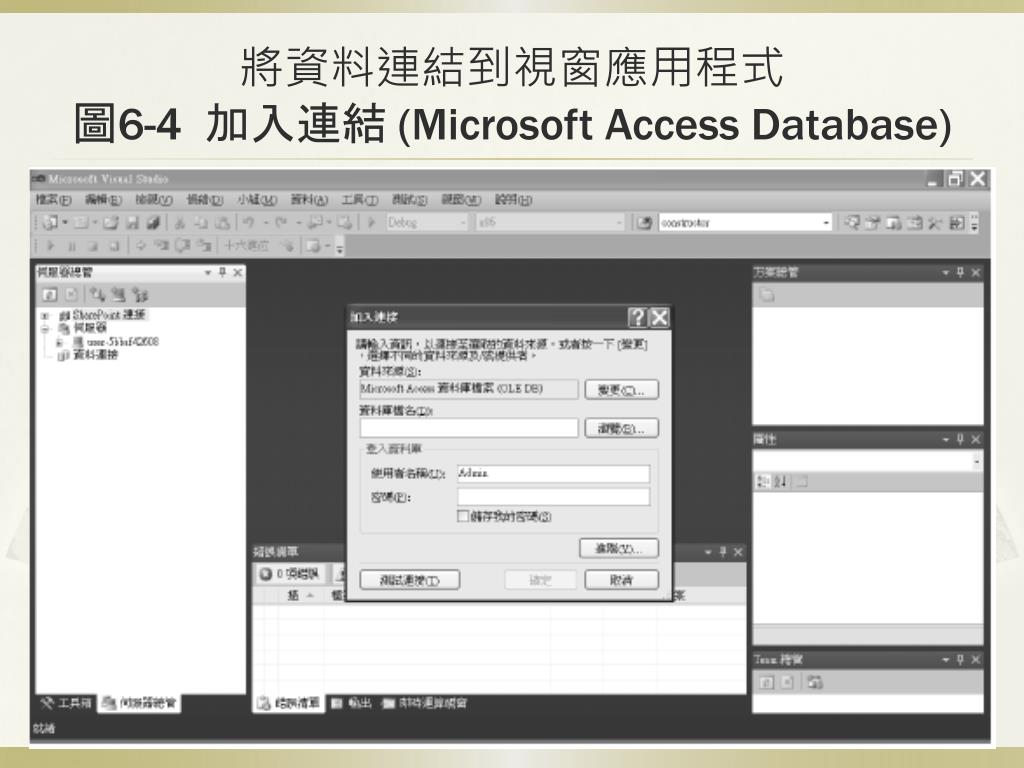Click the 變更(C)... button
The height and width of the screenshot is (768, 1024).
point(621,390)
